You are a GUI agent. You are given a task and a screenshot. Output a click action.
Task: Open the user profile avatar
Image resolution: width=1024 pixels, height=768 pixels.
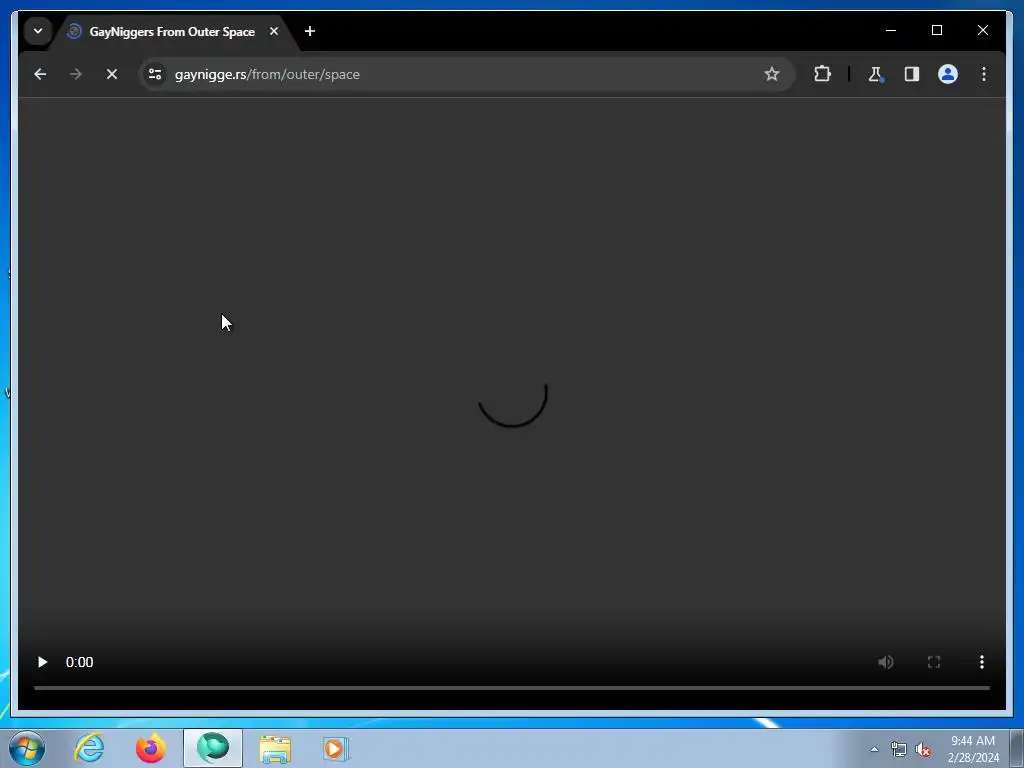(948, 74)
